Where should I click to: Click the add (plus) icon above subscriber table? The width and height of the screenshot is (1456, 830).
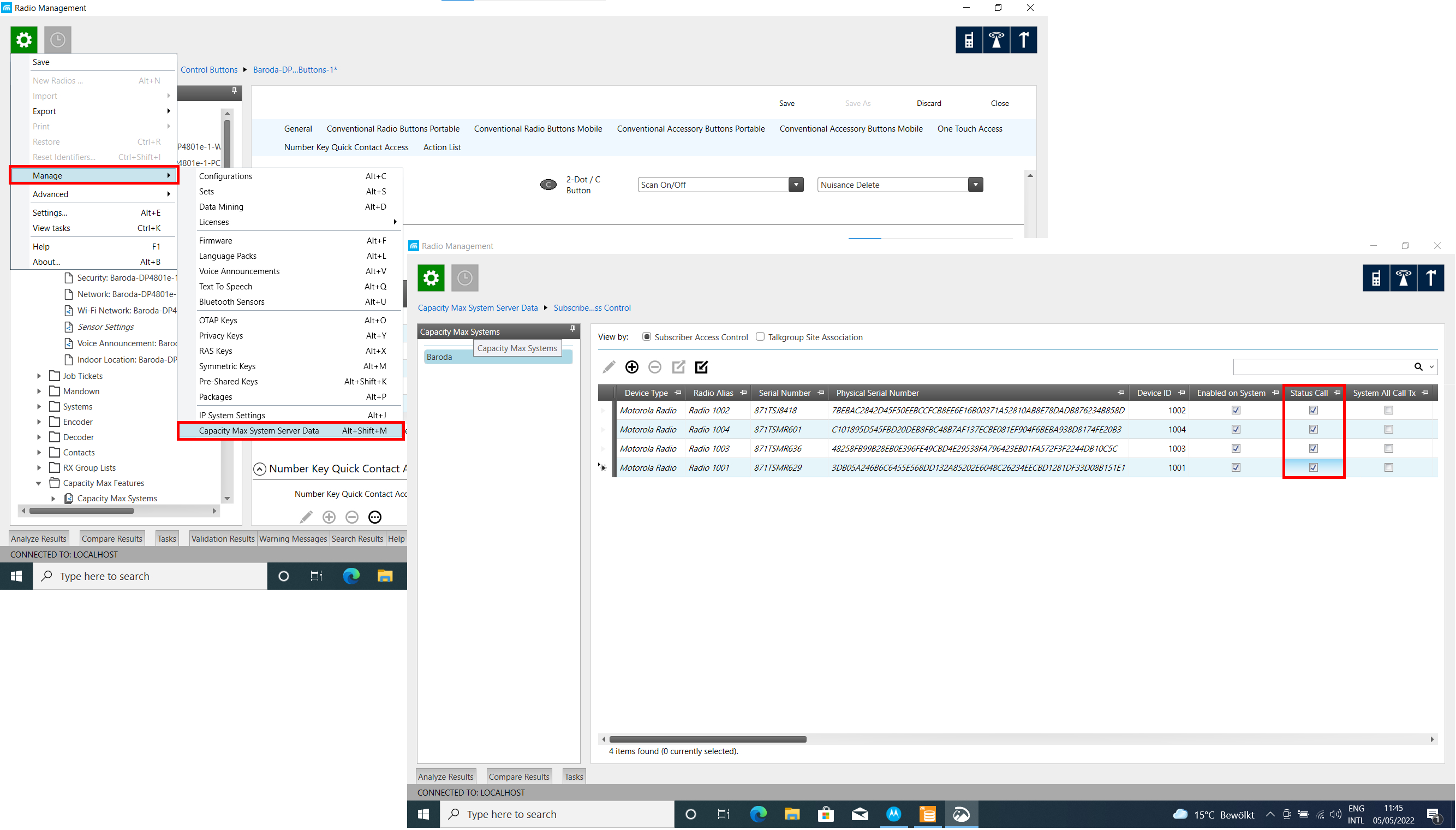pos(631,367)
